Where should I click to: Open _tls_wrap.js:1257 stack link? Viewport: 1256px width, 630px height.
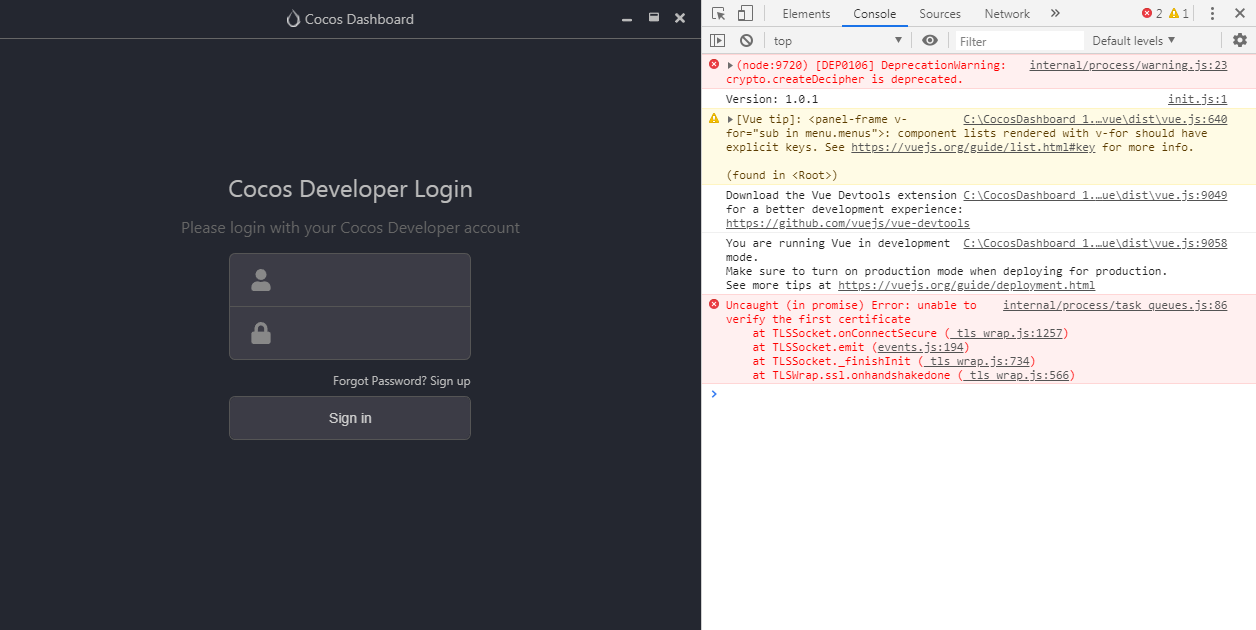[x=1007, y=333]
